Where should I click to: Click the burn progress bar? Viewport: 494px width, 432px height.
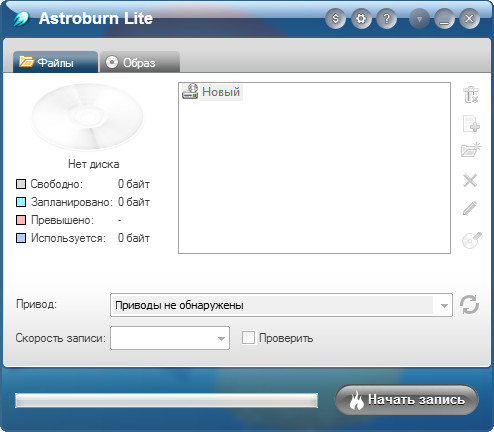coord(166,400)
